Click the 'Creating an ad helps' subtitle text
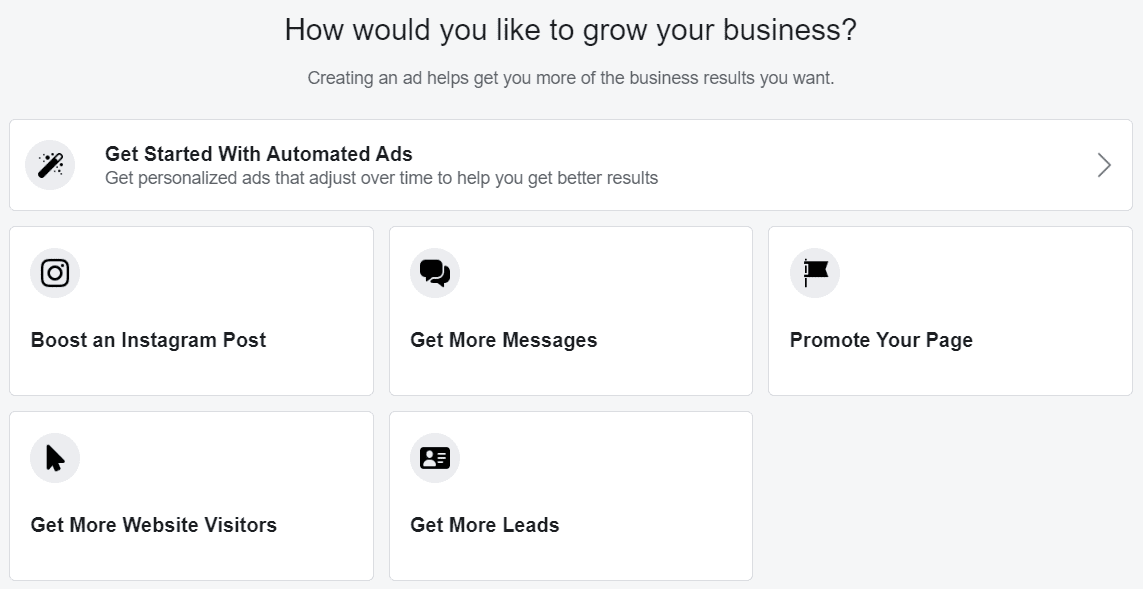This screenshot has width=1143, height=589. coord(571,78)
